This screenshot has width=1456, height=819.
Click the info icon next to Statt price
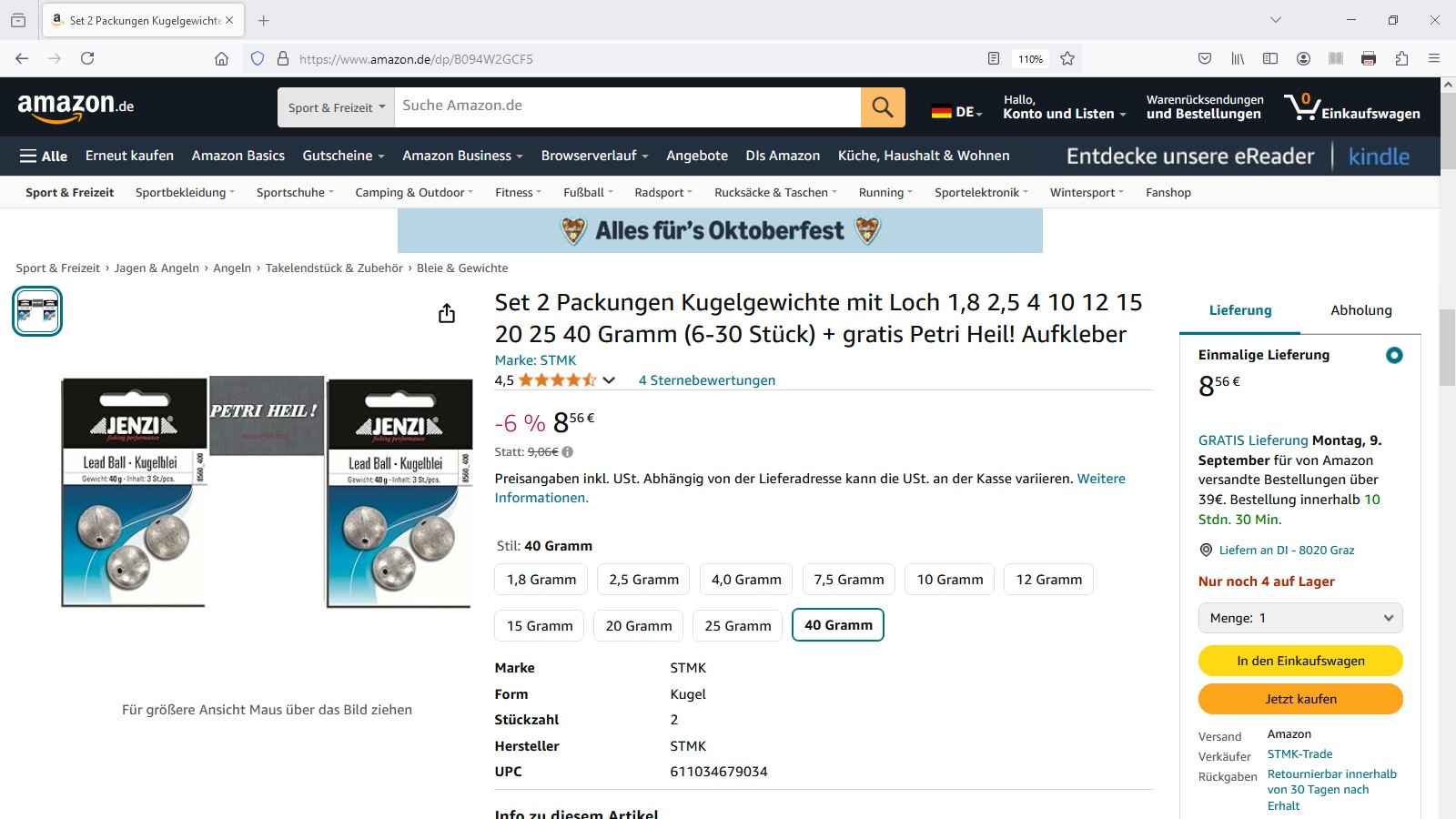tap(568, 451)
